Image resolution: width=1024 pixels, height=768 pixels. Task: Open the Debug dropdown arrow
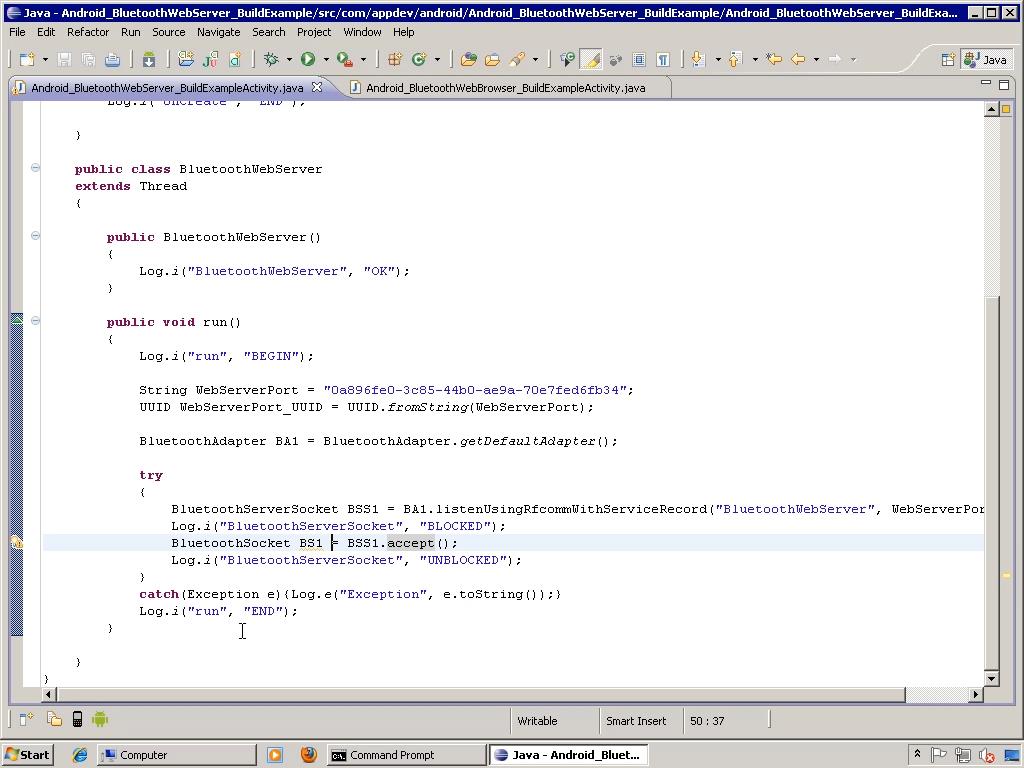289,59
